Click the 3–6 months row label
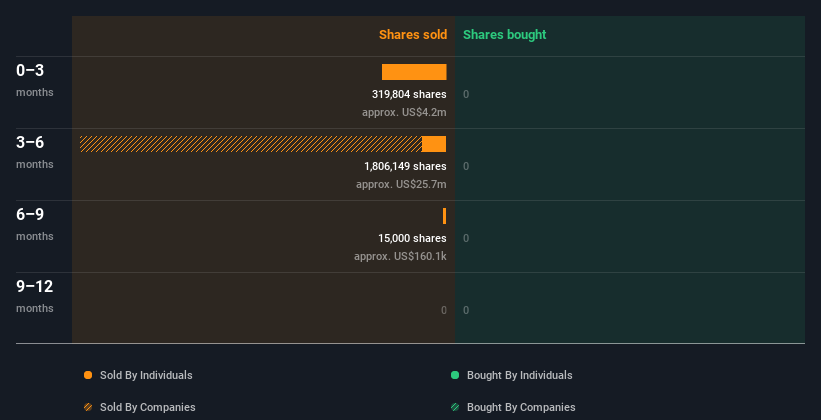 point(35,152)
